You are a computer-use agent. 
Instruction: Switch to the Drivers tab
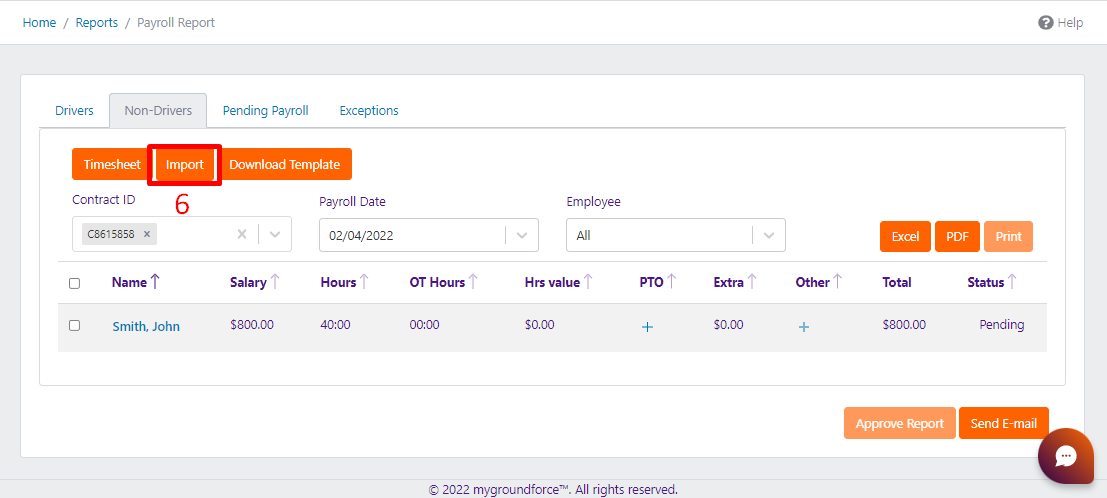click(x=74, y=111)
